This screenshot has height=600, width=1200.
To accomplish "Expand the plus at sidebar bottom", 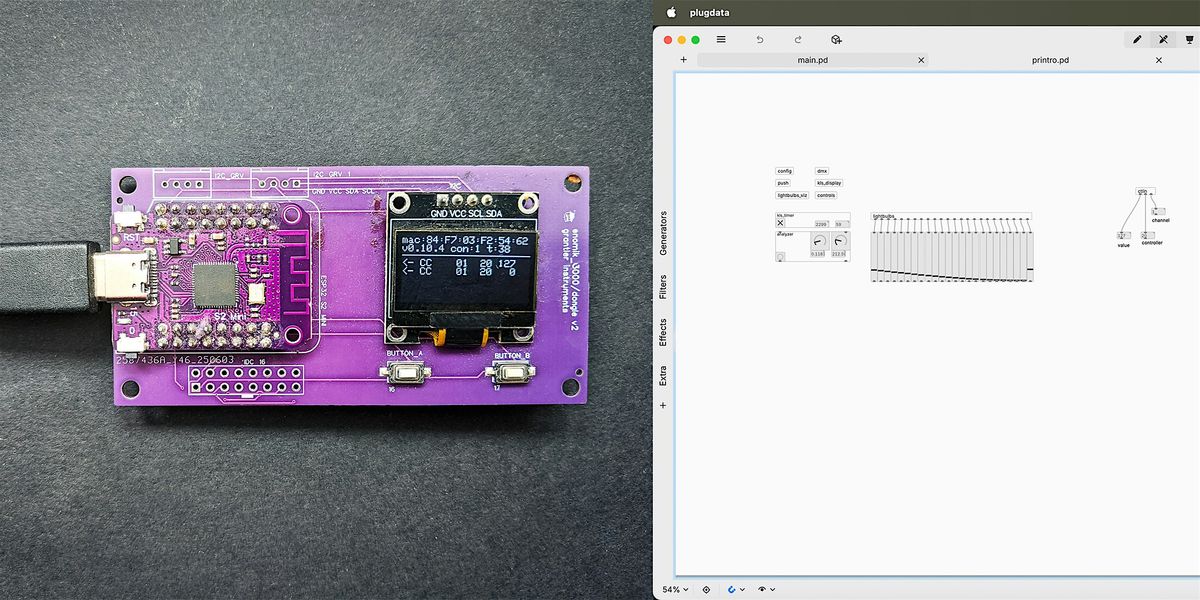I will [x=663, y=405].
